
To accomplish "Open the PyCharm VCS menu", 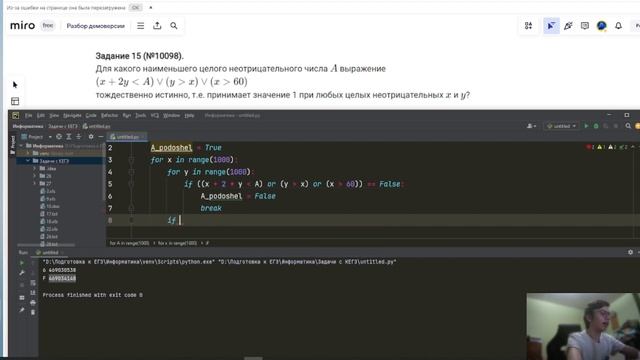I will 155,116.
